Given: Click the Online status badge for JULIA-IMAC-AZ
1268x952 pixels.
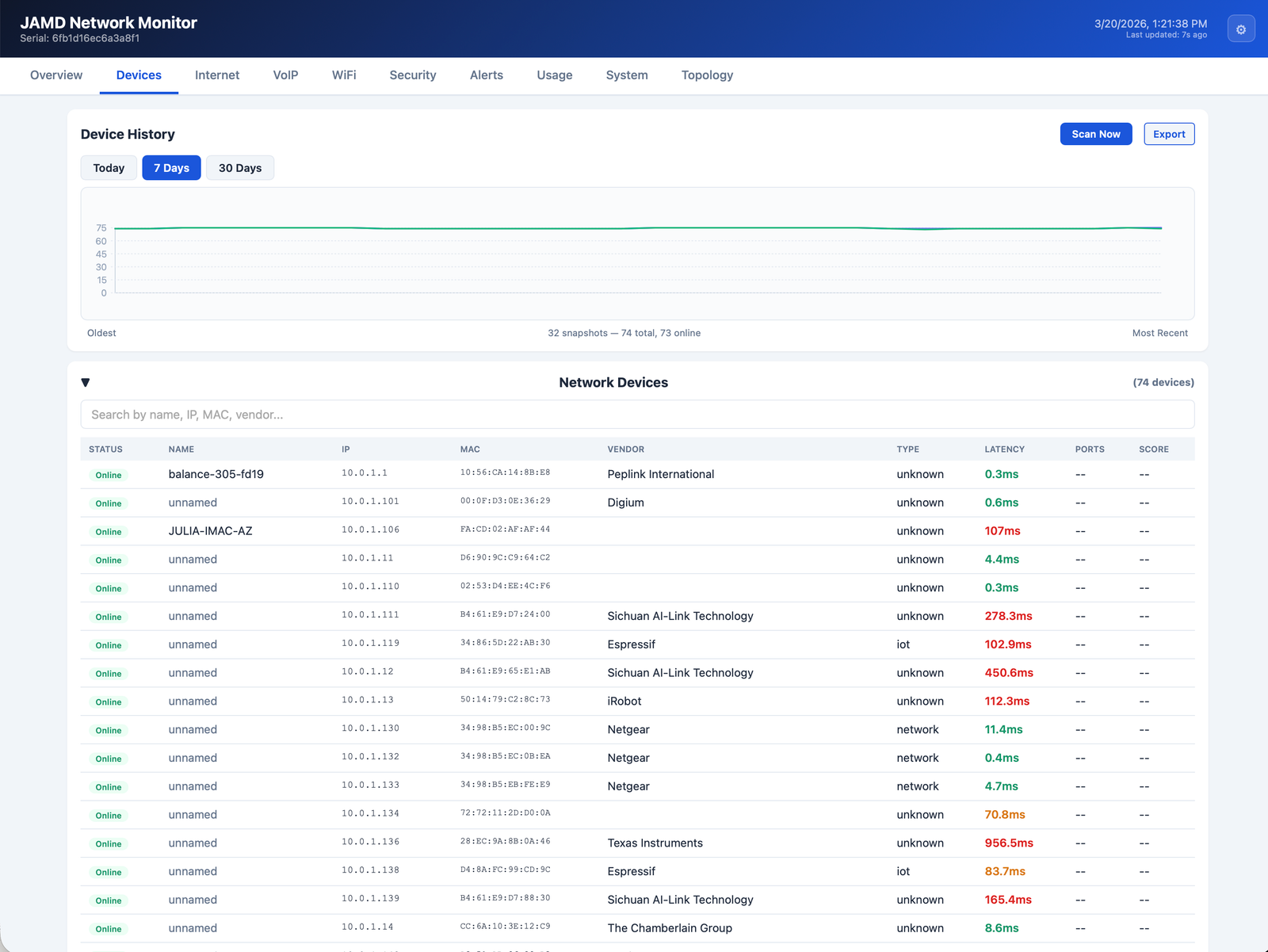Looking at the screenshot, I should pyautogui.click(x=108, y=531).
